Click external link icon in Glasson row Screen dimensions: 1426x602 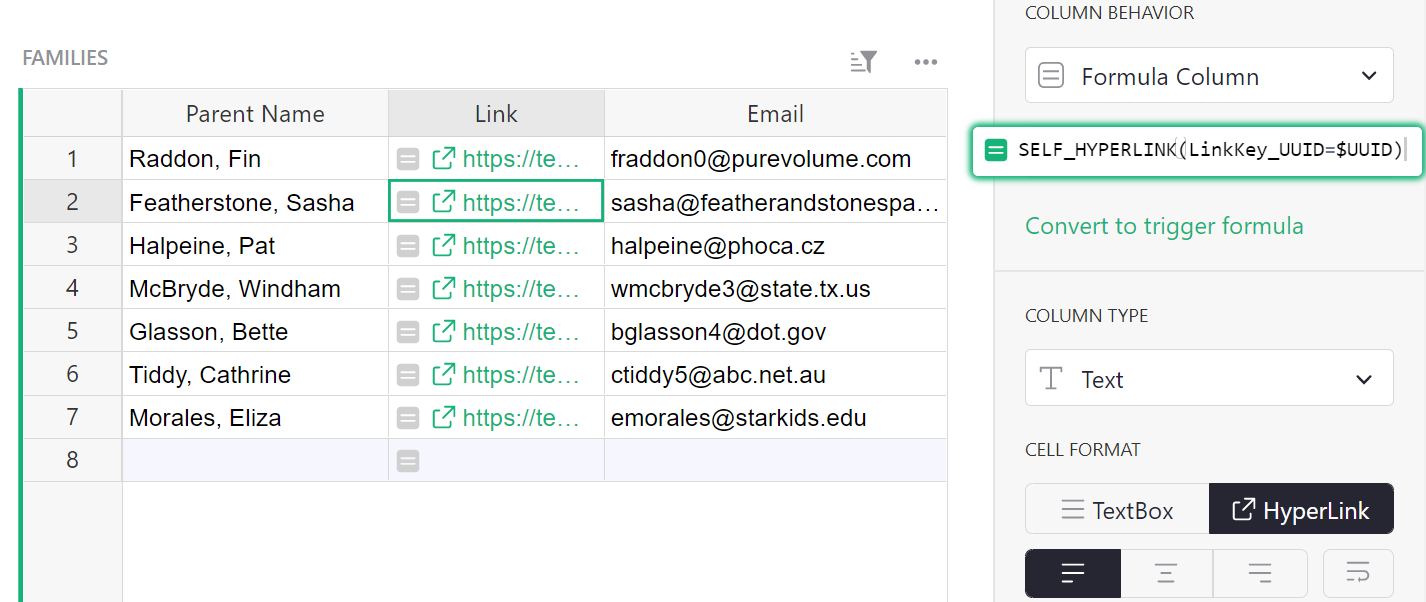tap(443, 332)
